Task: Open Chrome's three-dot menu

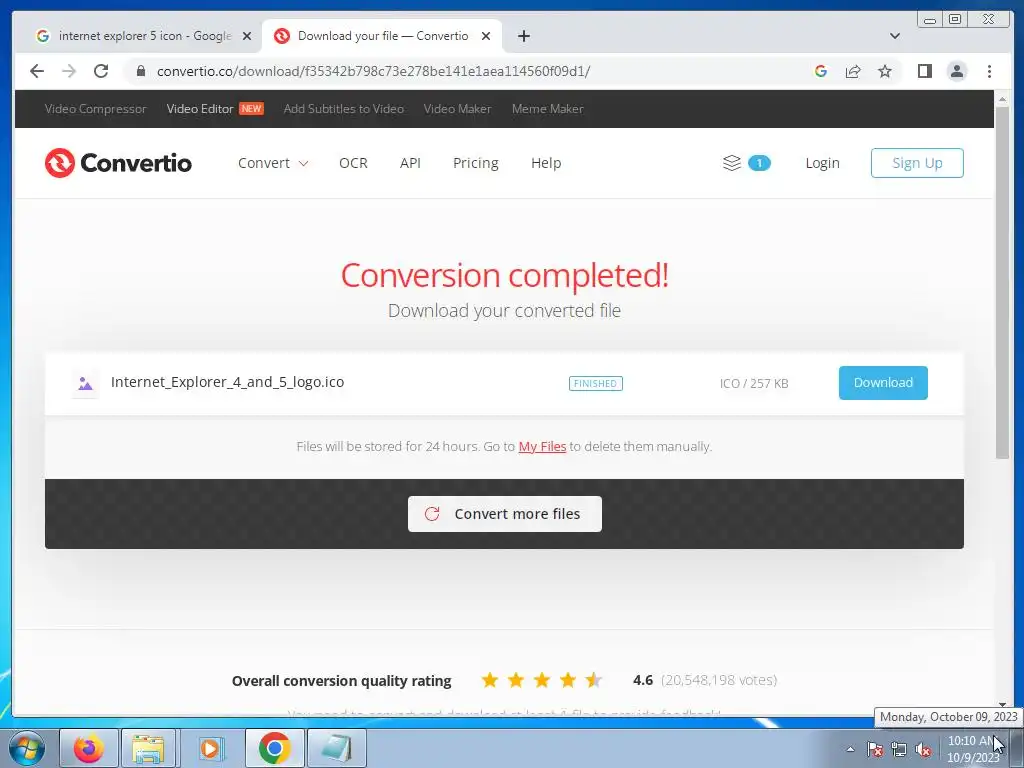Action: point(989,71)
